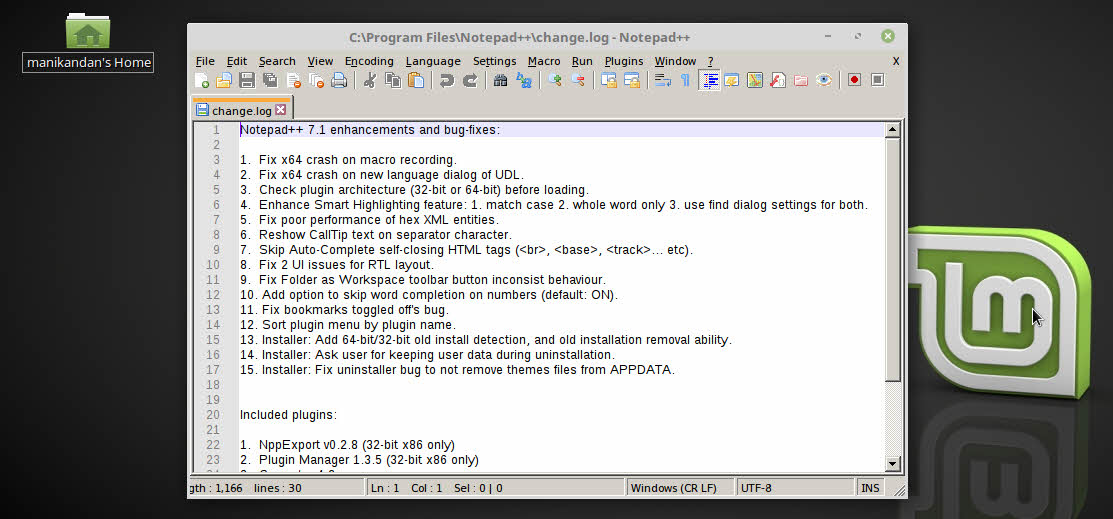Click the 'lines : 30' status bar text
1113x519 pixels.
278,488
